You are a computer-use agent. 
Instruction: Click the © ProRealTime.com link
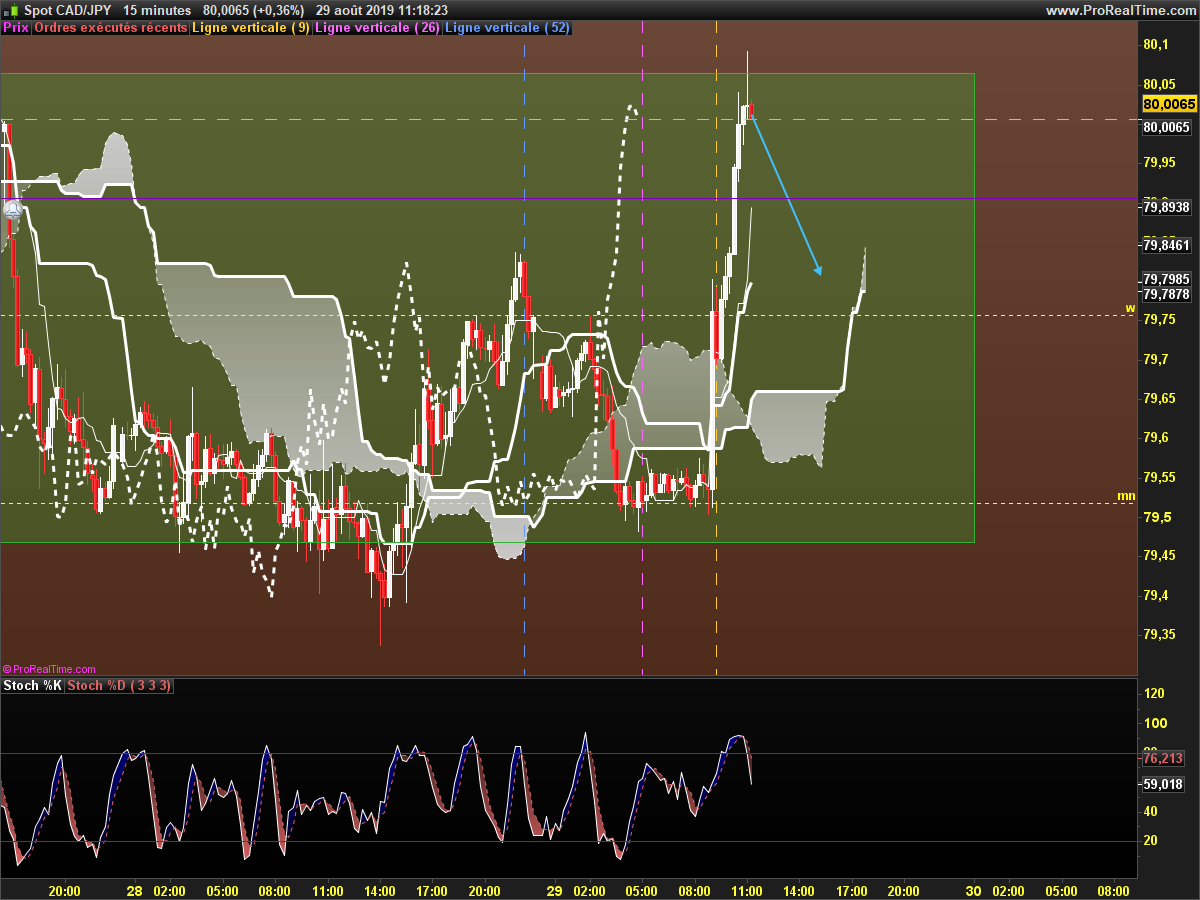tap(49, 669)
